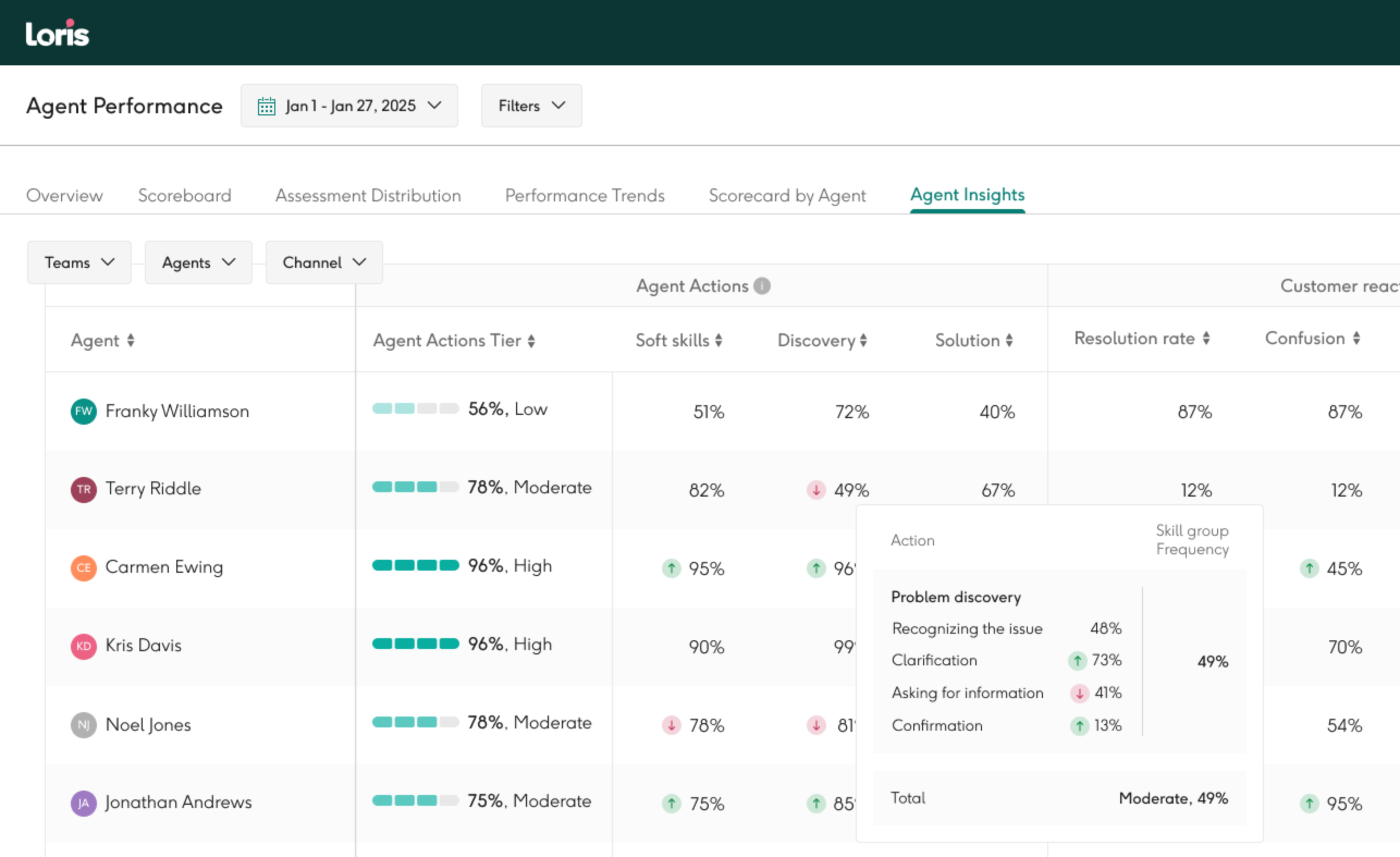Click Carmen Ewing's CE avatar
1400x857 pixels.
pos(83,568)
